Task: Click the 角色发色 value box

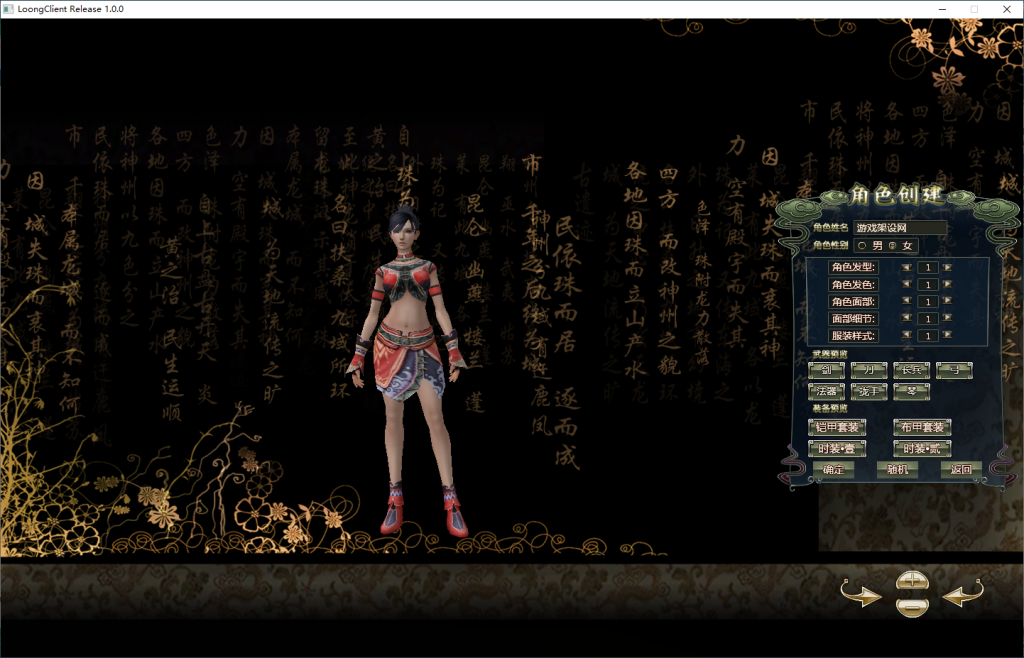Action: click(x=927, y=284)
